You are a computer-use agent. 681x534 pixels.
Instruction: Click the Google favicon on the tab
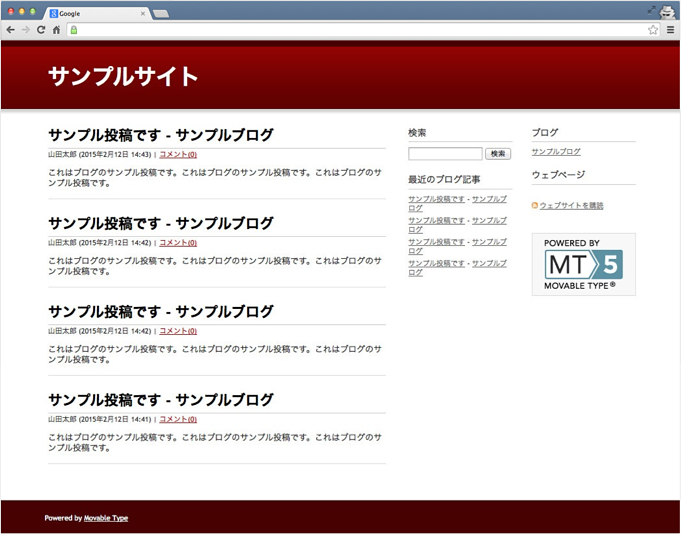tap(54, 13)
